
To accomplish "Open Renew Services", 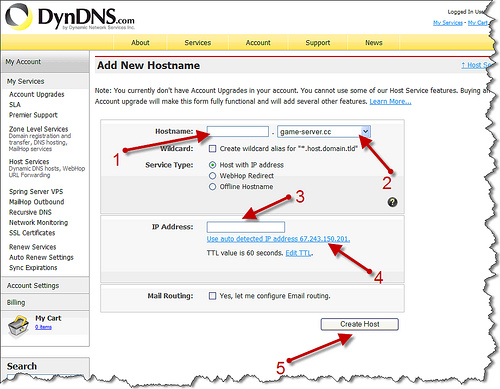I will click(33, 247).
